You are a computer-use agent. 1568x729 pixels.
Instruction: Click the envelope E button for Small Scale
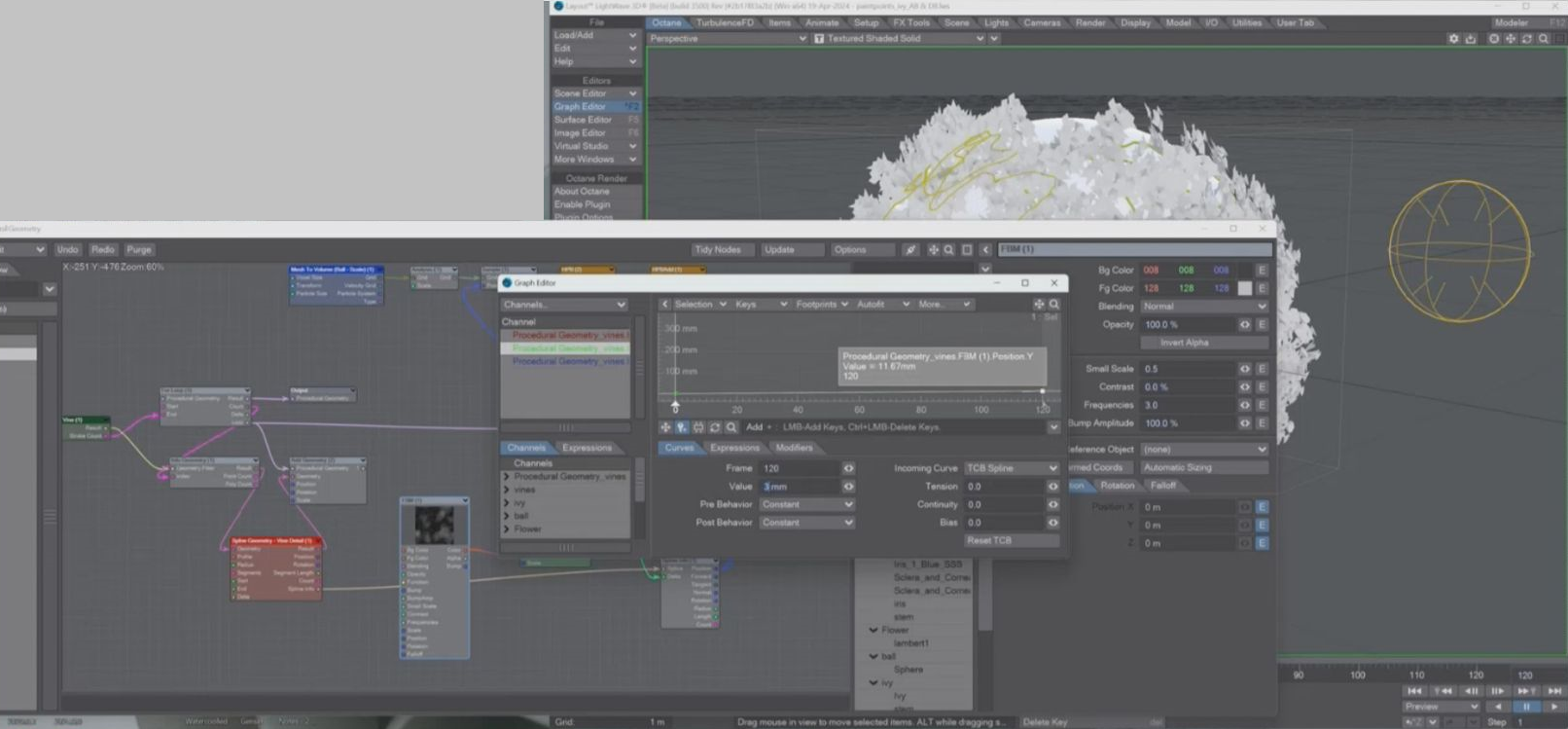pyautogui.click(x=1262, y=369)
